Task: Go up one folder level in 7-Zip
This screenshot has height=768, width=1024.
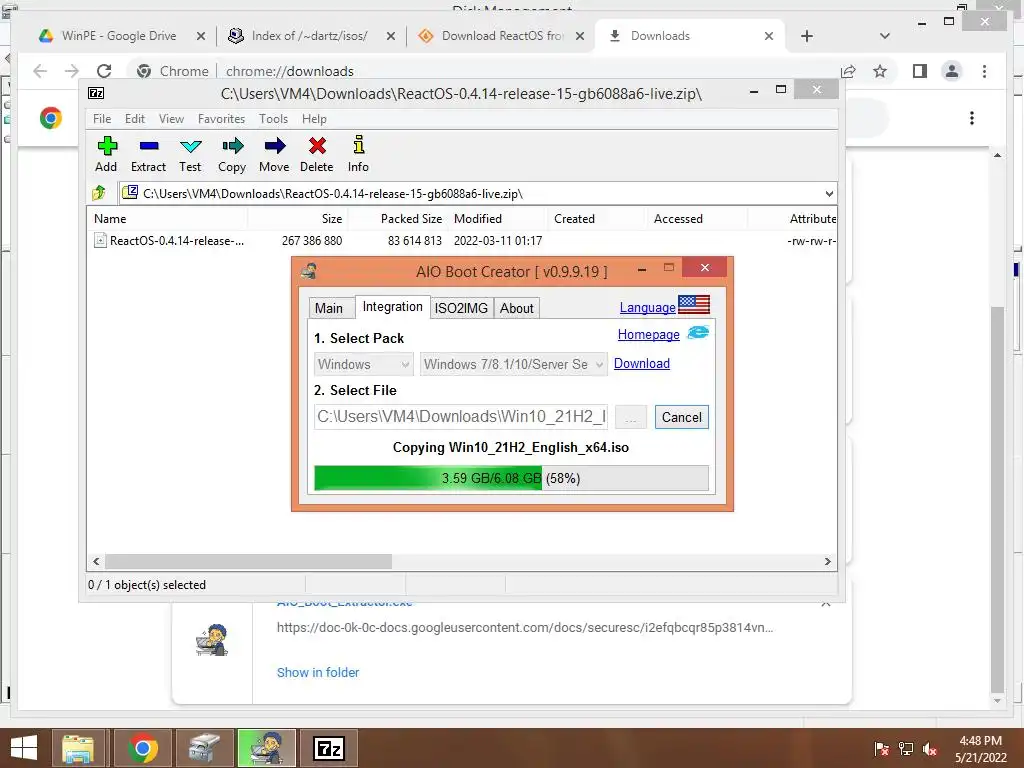Action: point(99,193)
